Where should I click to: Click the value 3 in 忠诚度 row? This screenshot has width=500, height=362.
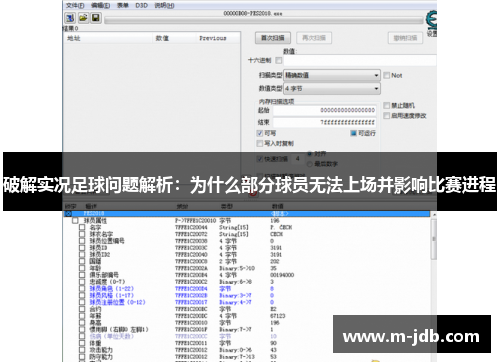(272, 282)
